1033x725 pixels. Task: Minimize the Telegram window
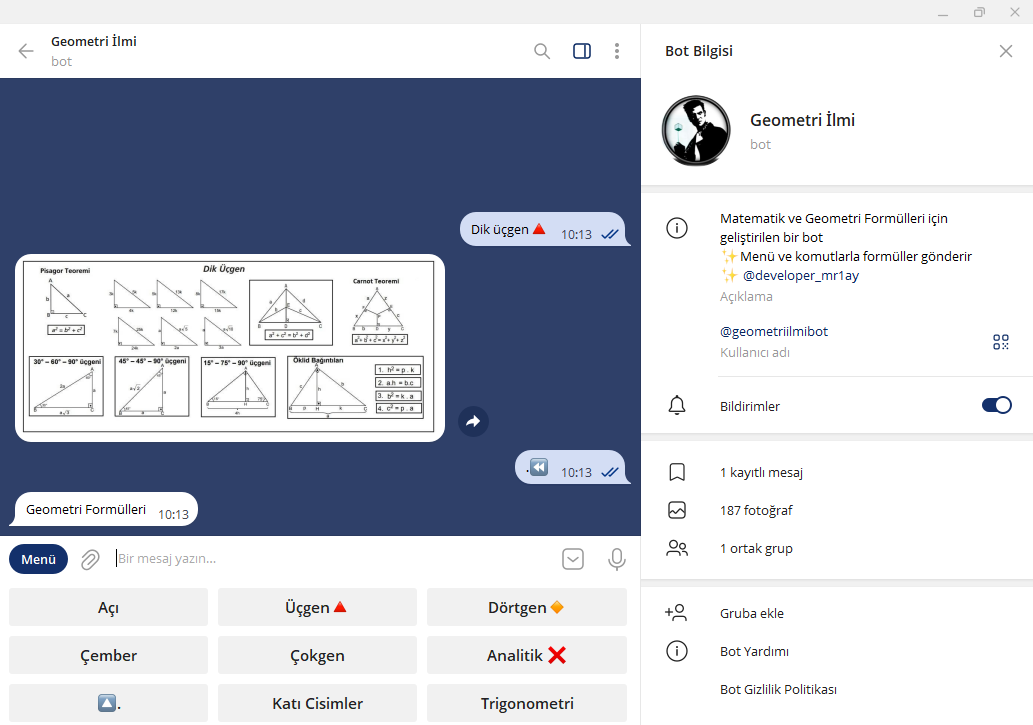point(943,12)
